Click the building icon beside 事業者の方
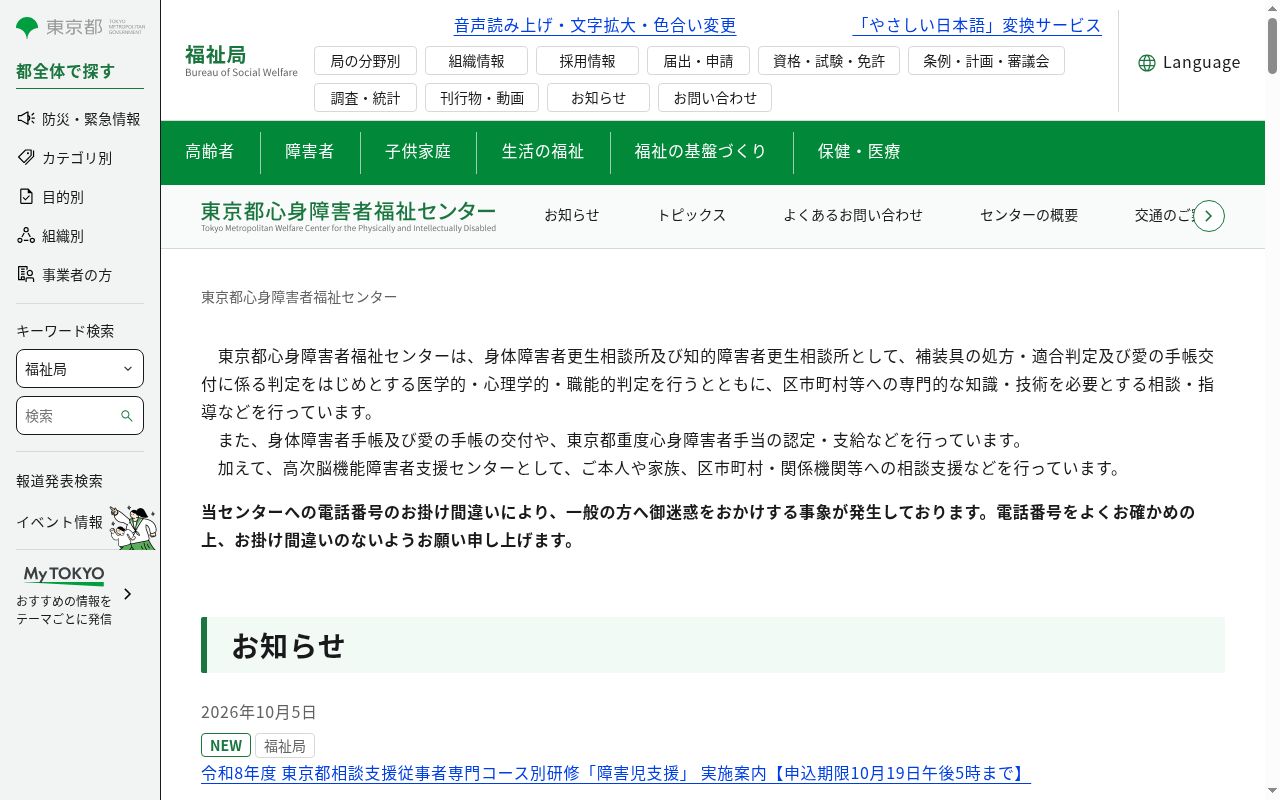Image resolution: width=1280 pixels, height=800 pixels. coord(26,275)
